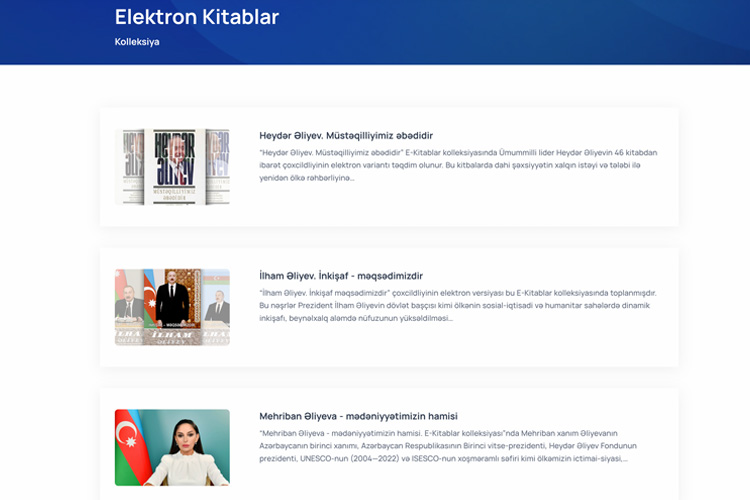Click the right Heydər Əliyev book cover
This screenshot has width=750, height=500.
(x=217, y=167)
